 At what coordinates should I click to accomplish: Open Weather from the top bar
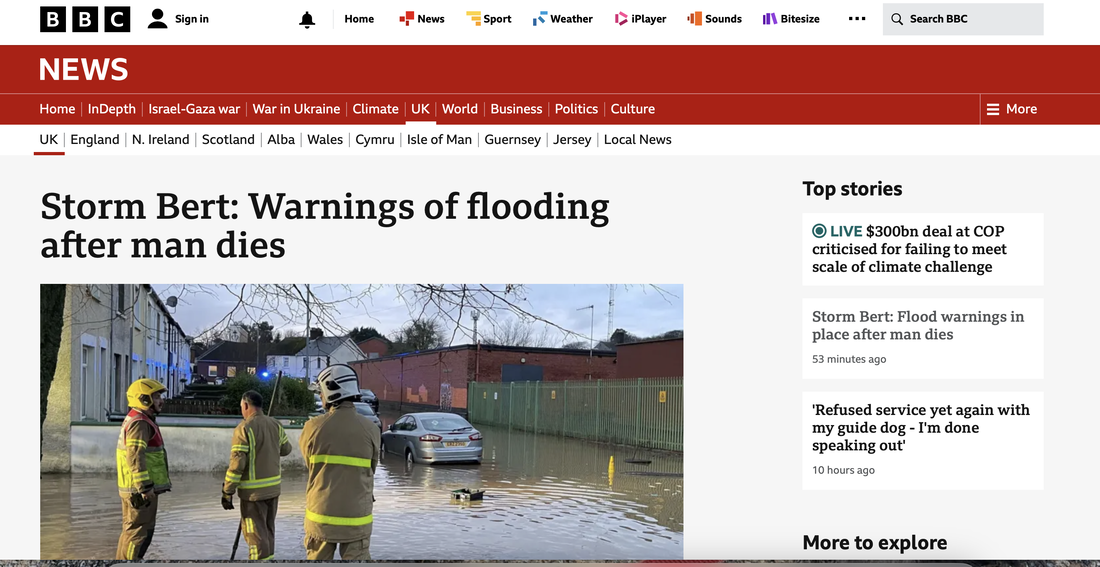click(x=563, y=19)
